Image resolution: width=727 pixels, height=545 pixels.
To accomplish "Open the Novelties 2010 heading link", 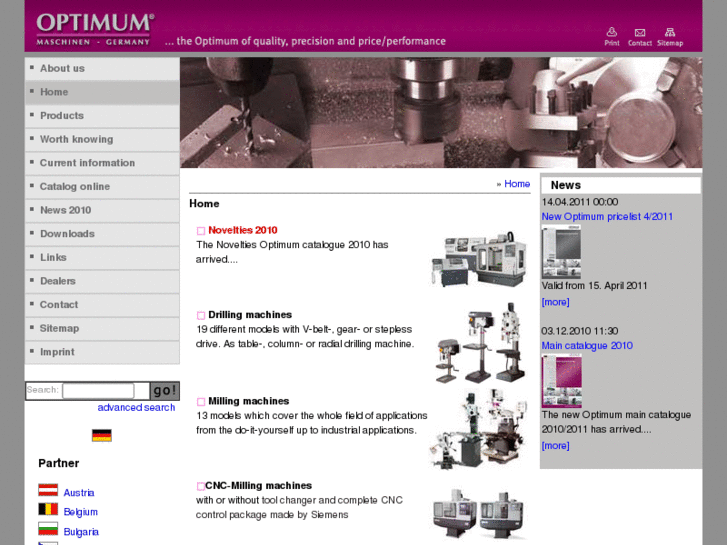I will coord(242,230).
